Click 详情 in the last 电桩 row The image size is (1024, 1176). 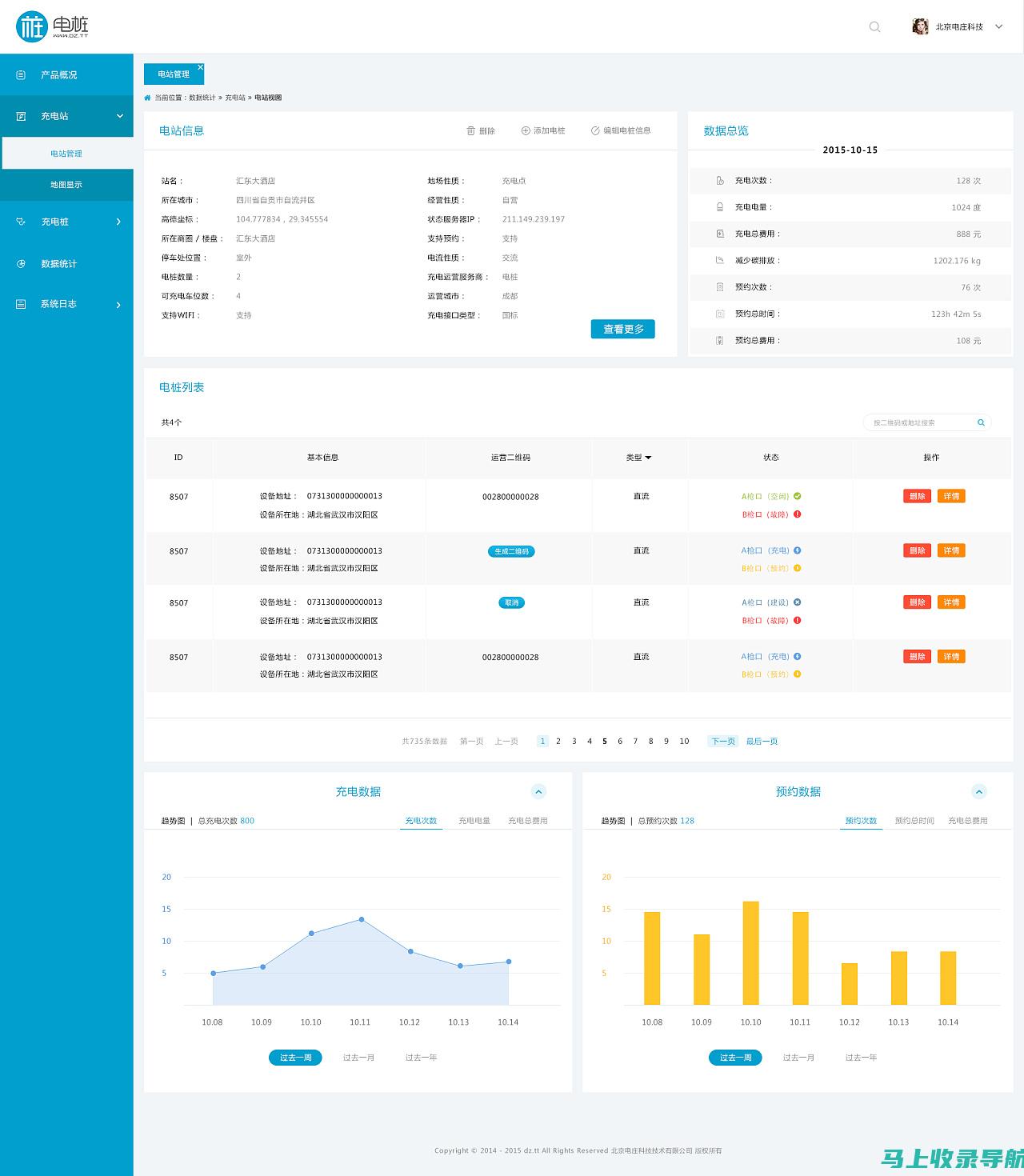[x=951, y=657]
